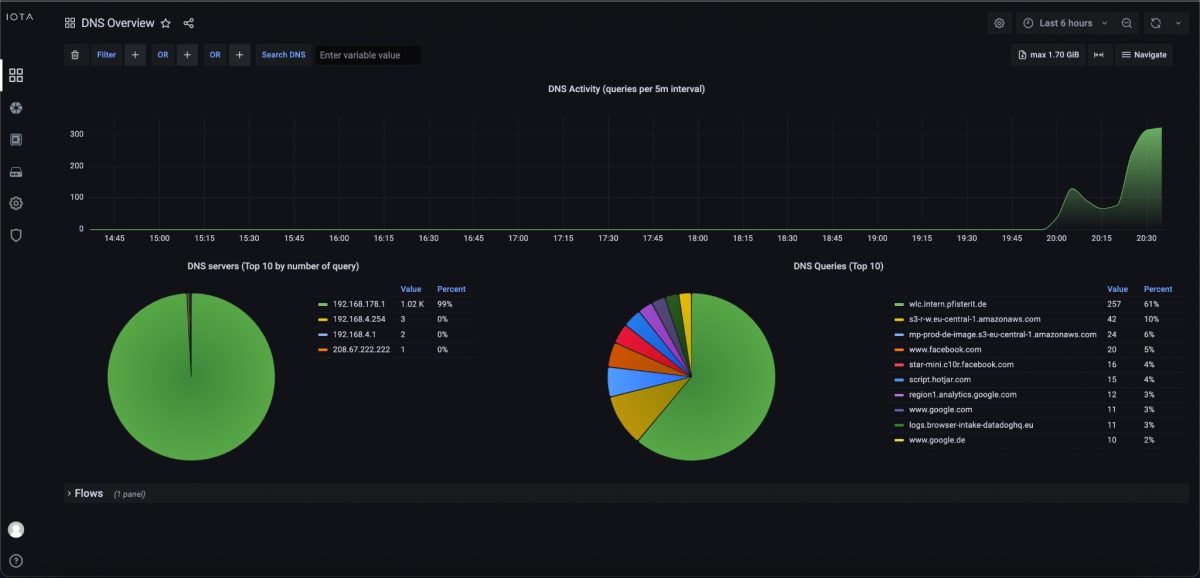1200x578 pixels.
Task: Open the Navigate menu
Action: click(1143, 55)
